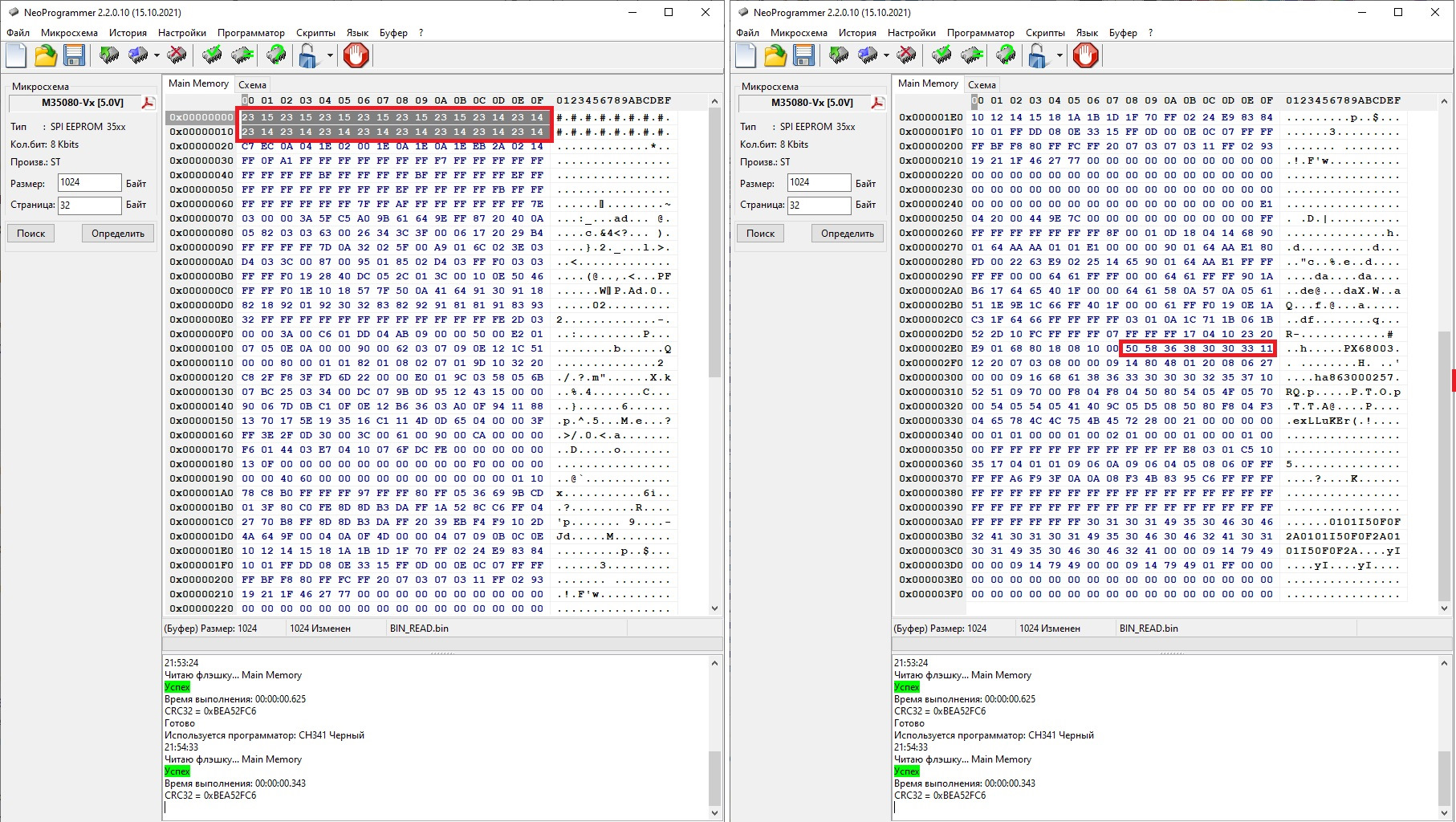Focus the Страница field in left window
Image resolution: width=1456 pixels, height=822 pixels.
coord(89,205)
